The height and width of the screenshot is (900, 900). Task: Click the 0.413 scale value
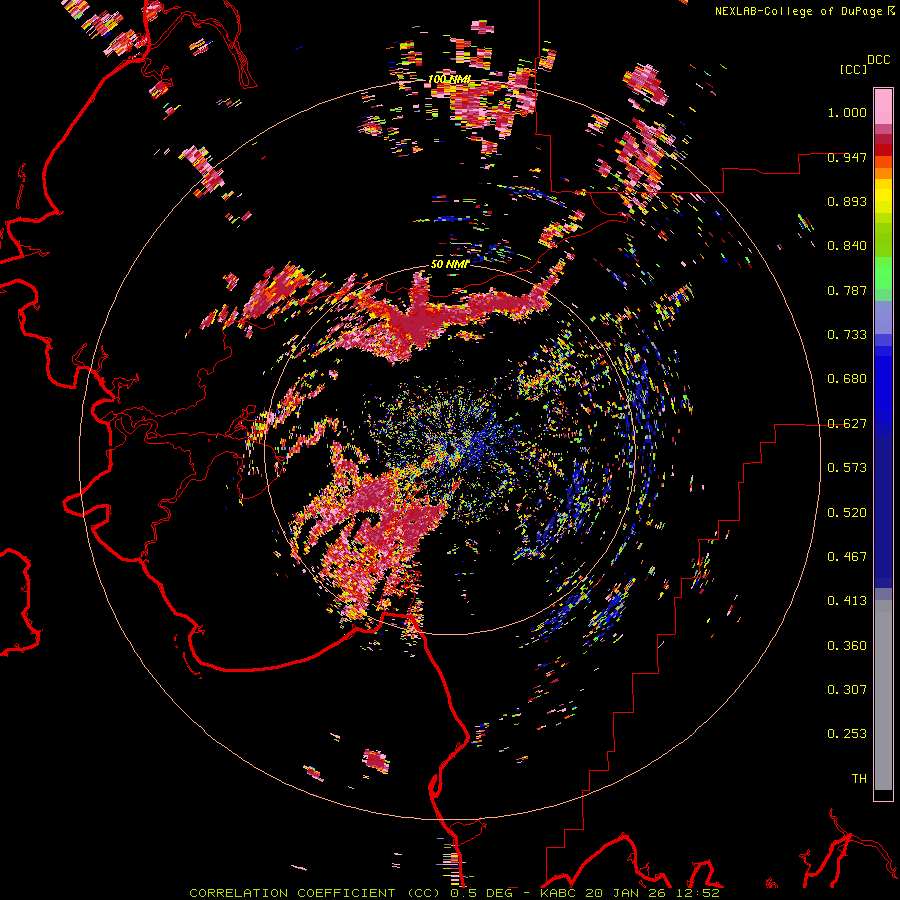click(847, 601)
